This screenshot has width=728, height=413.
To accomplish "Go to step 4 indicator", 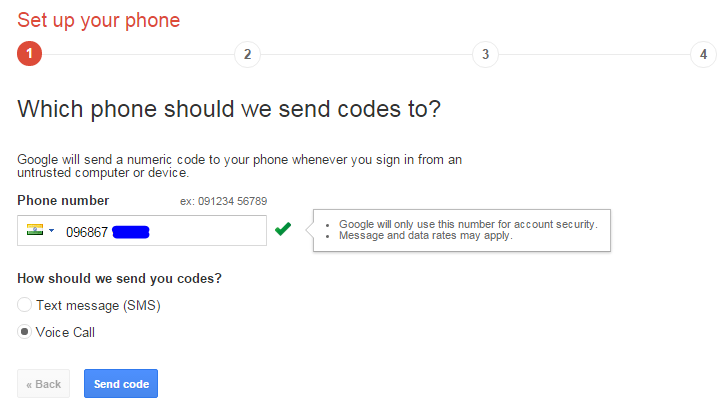I will 704,54.
